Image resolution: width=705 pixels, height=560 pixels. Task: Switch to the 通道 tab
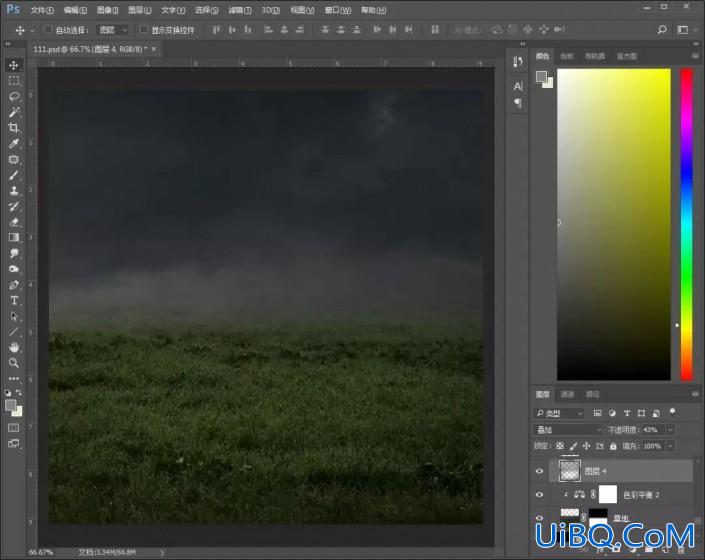[x=567, y=394]
